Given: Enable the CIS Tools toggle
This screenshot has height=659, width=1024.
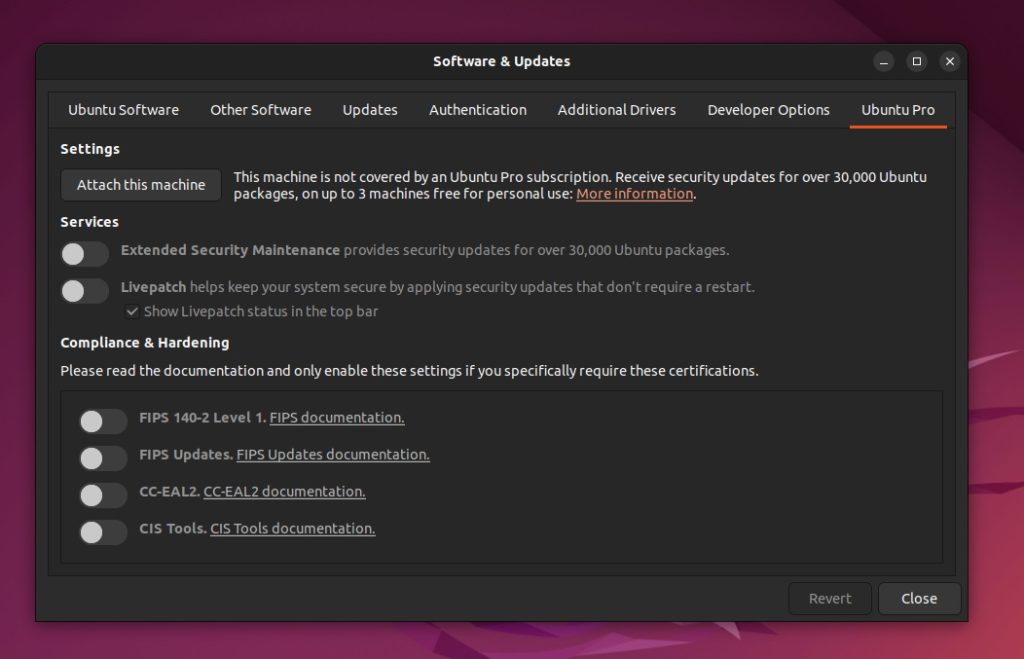Looking at the screenshot, I should click(x=103, y=532).
